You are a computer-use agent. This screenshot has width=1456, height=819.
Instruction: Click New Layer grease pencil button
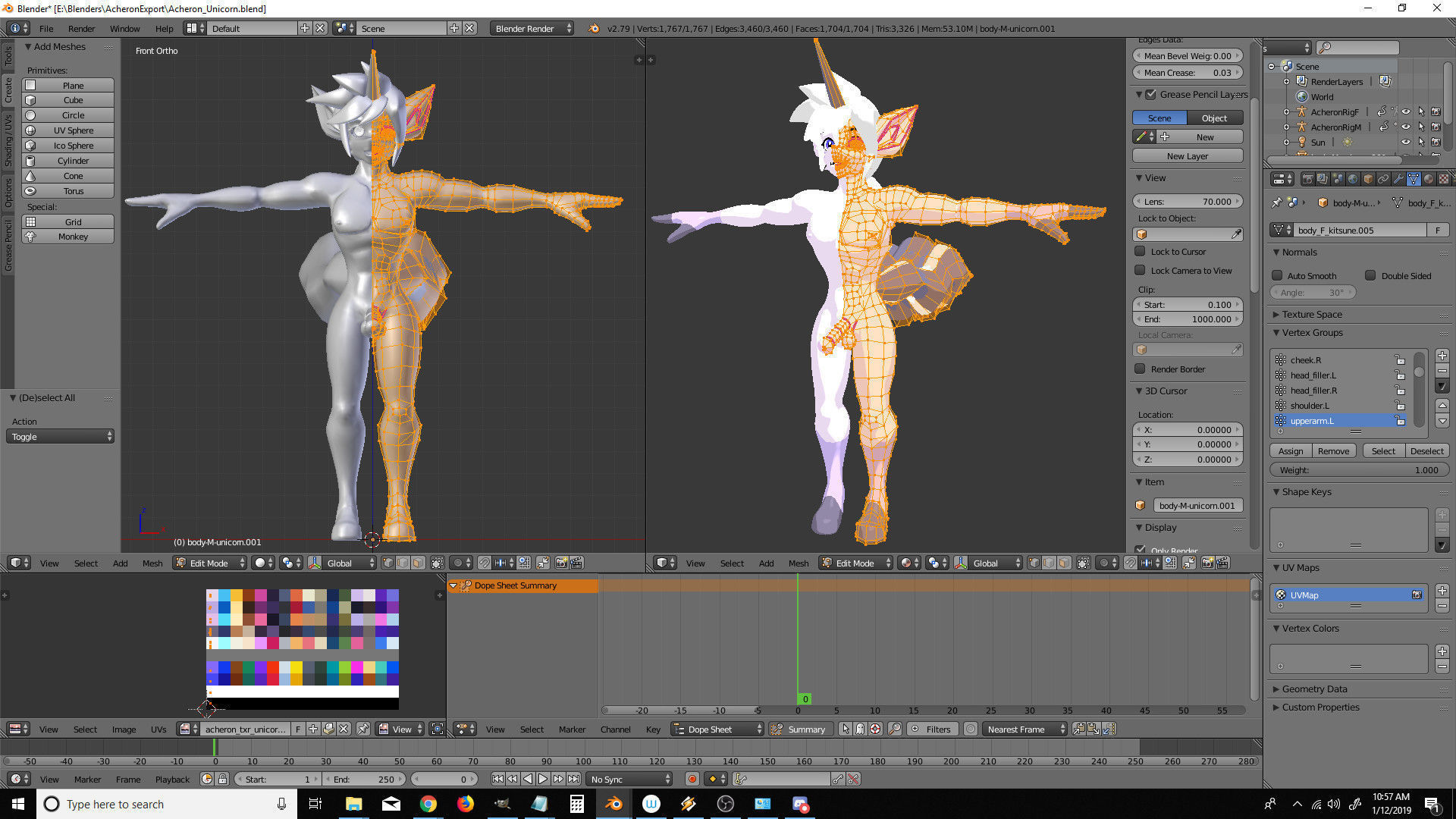[1188, 155]
